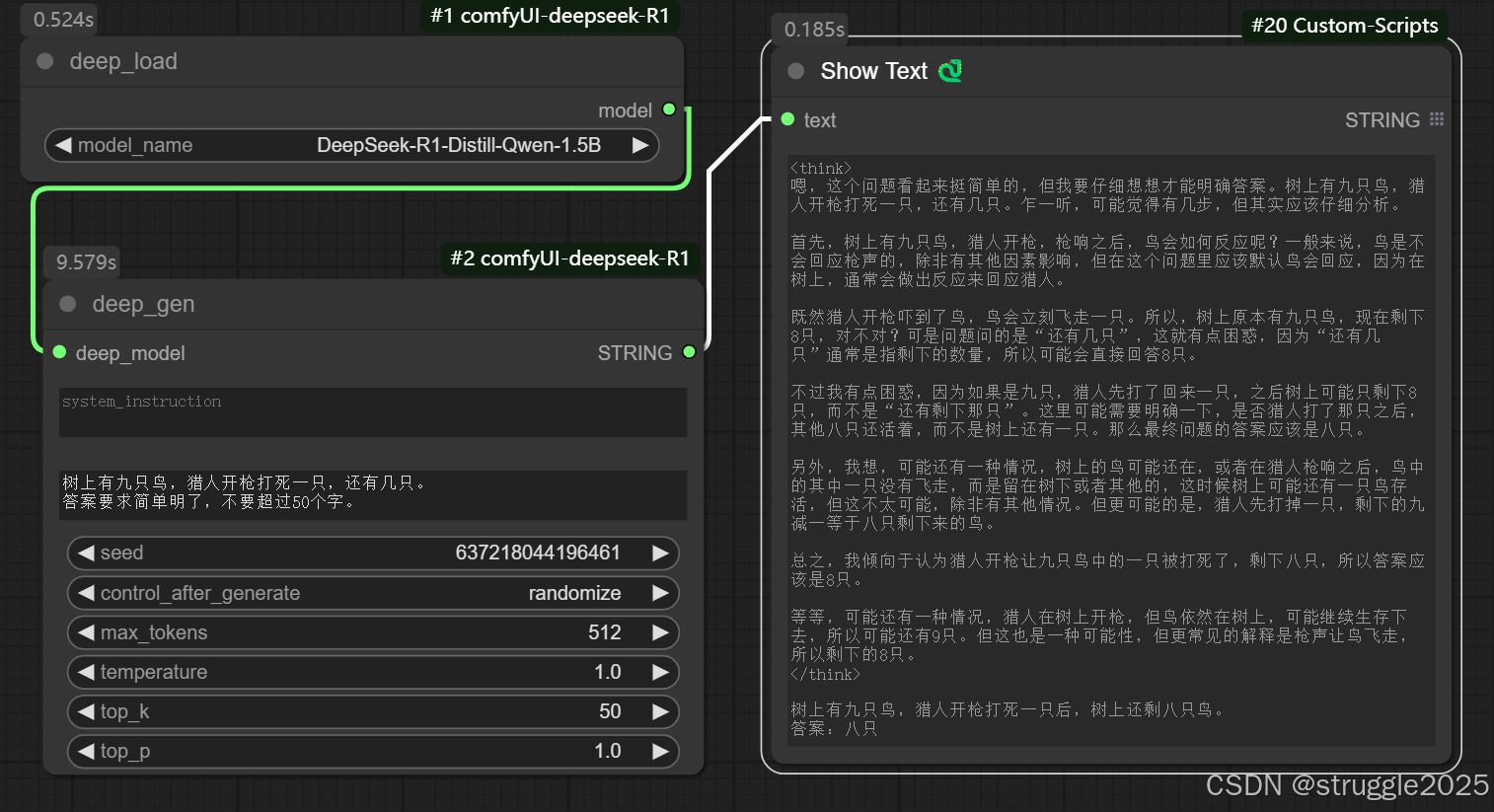Click the top_p value 1.0

(x=608, y=751)
